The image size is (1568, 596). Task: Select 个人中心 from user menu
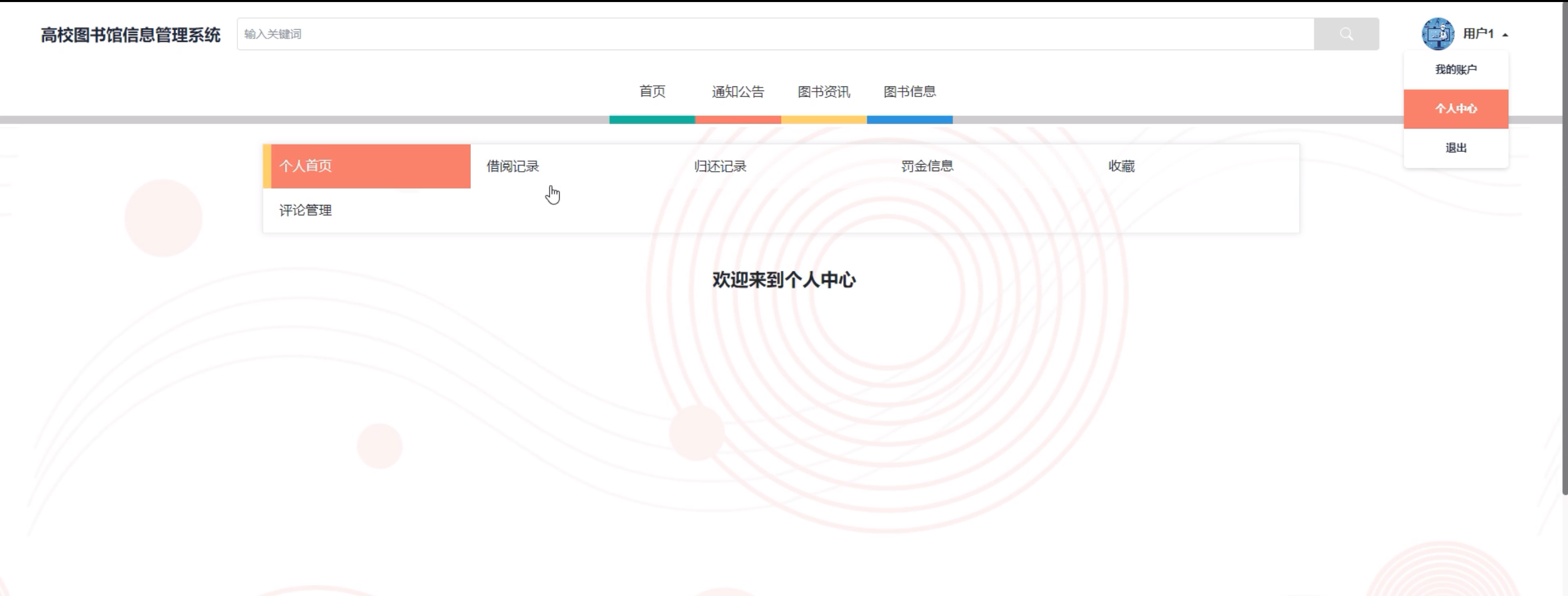click(1456, 108)
